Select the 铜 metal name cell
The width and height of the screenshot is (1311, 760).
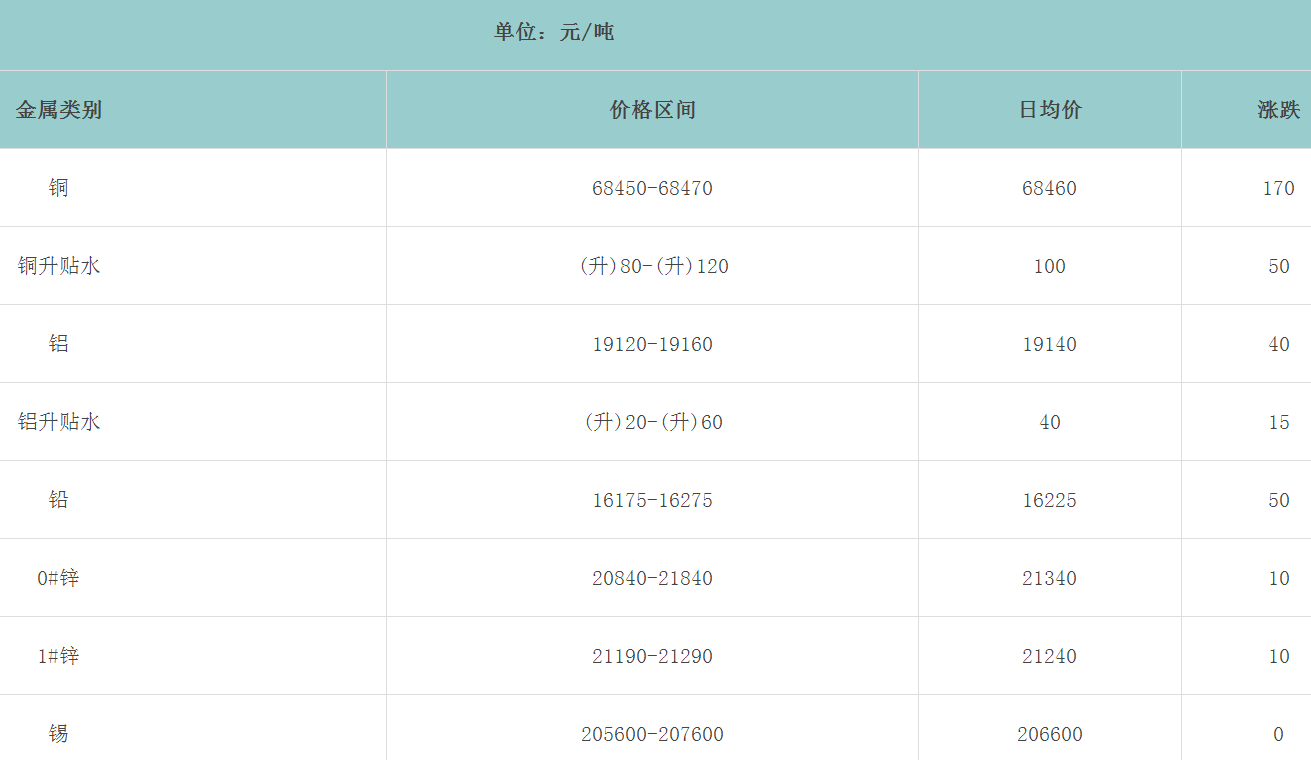tap(59, 188)
